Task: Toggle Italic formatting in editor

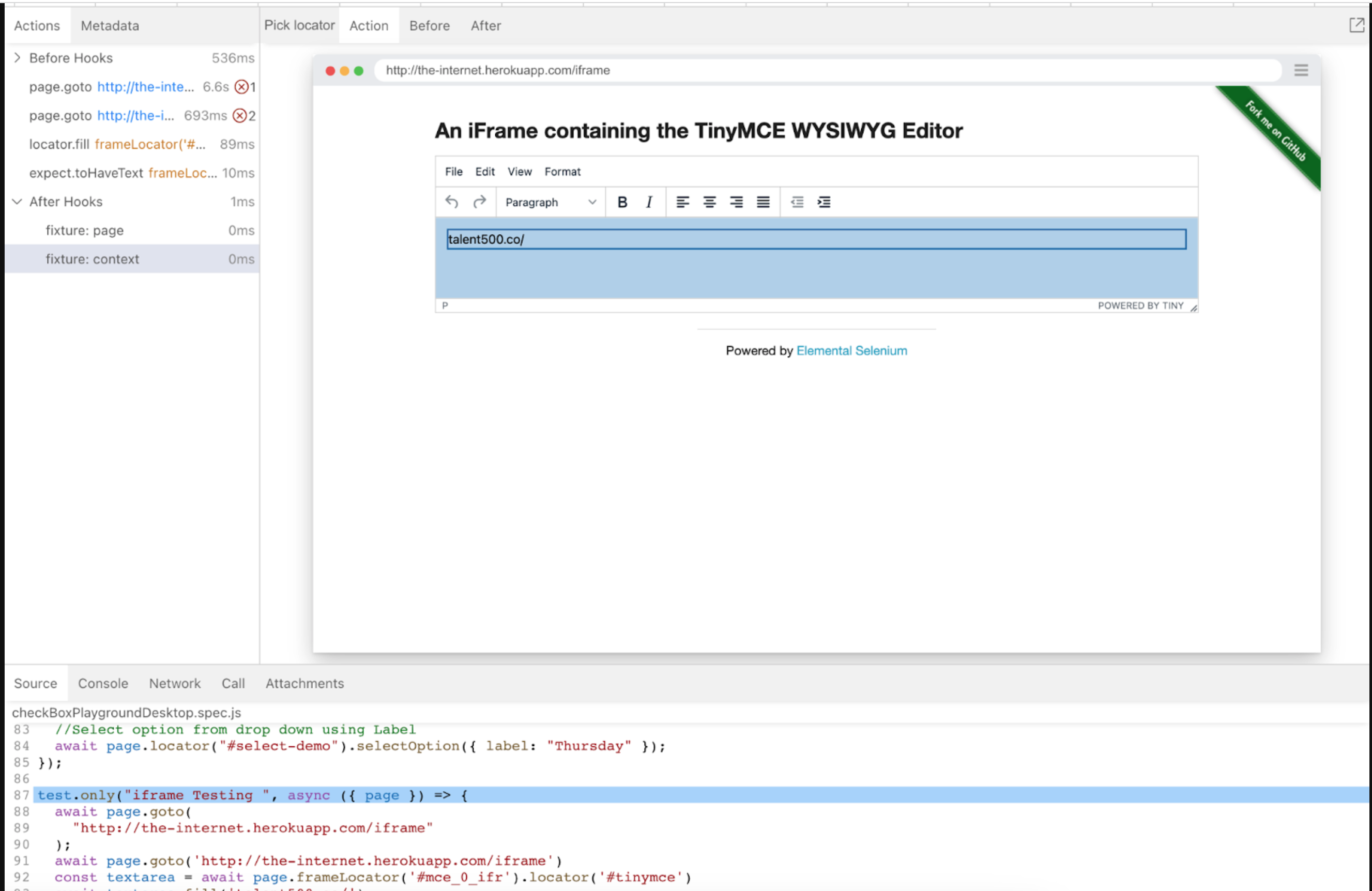Action: pos(649,202)
